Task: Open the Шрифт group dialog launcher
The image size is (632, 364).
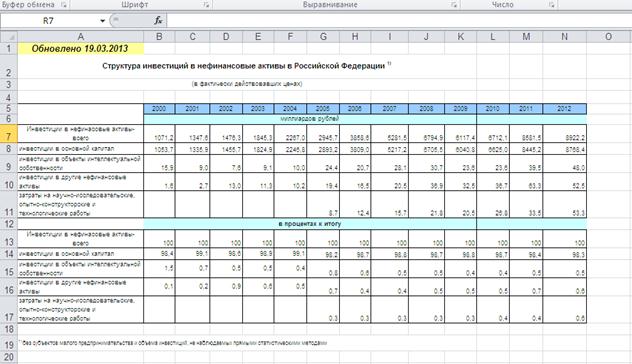Action: 206,5
